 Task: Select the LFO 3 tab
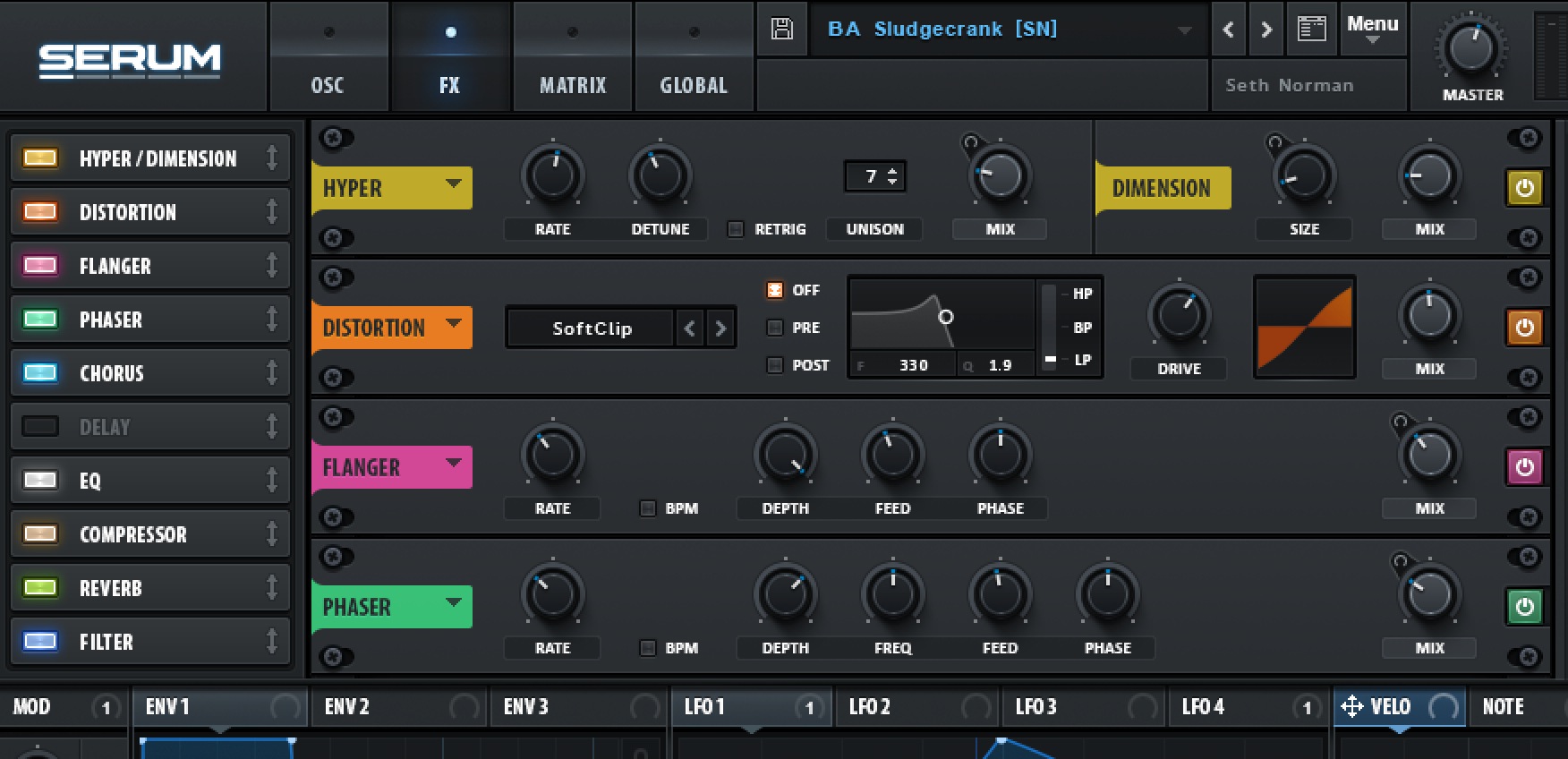[x=1085, y=707]
